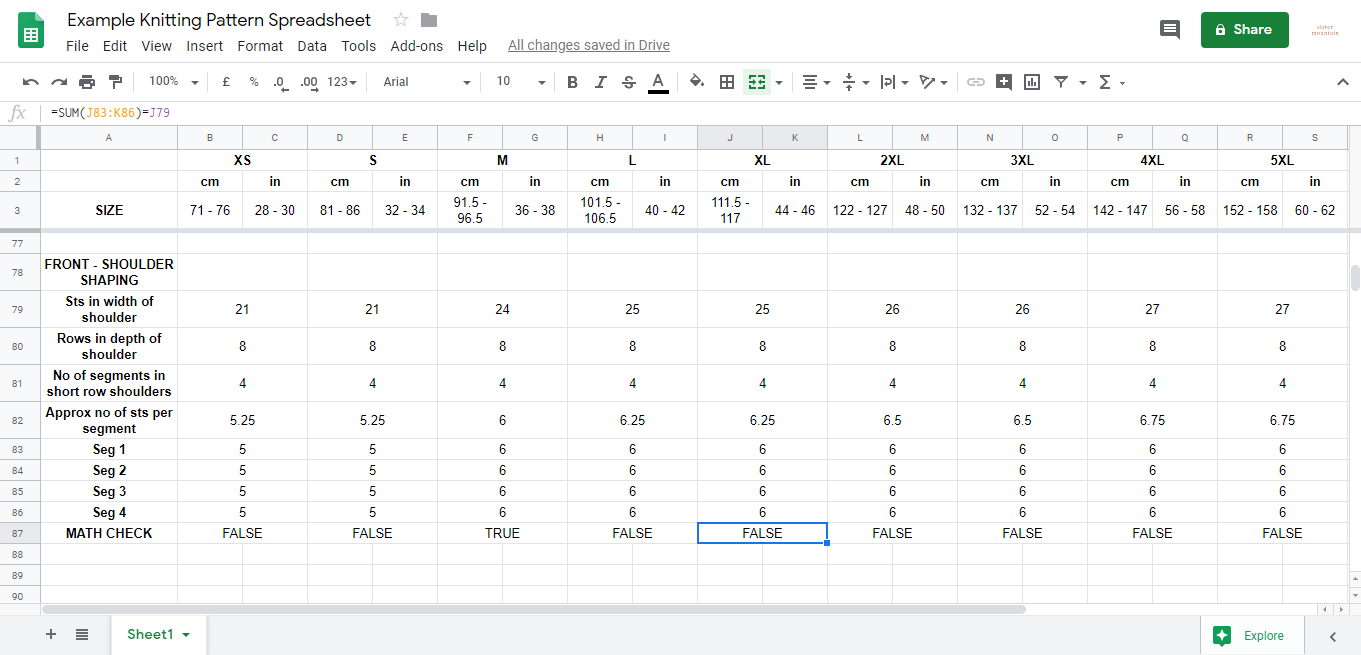Image resolution: width=1361 pixels, height=655 pixels.
Task: Open the font family dropdown
Action: pos(425,82)
